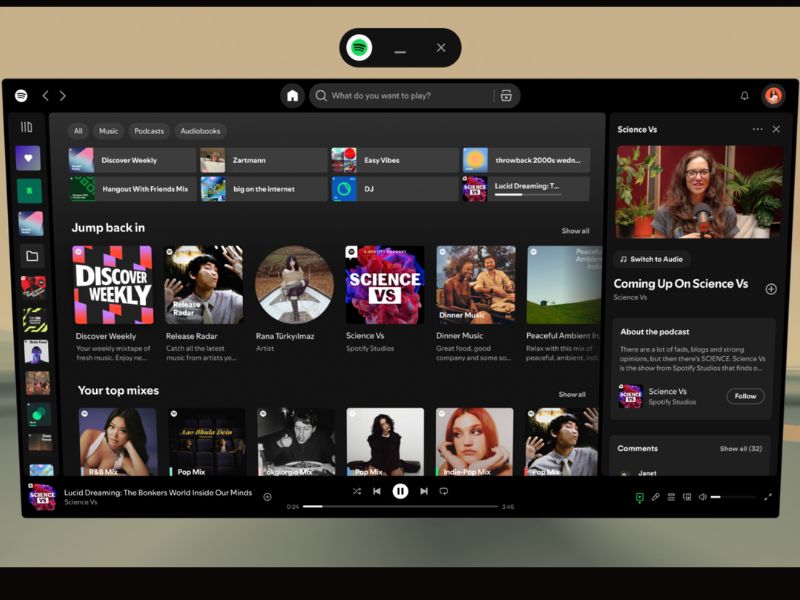Open the DJ shortcut tile
This screenshot has height=600, width=800.
tap(394, 189)
